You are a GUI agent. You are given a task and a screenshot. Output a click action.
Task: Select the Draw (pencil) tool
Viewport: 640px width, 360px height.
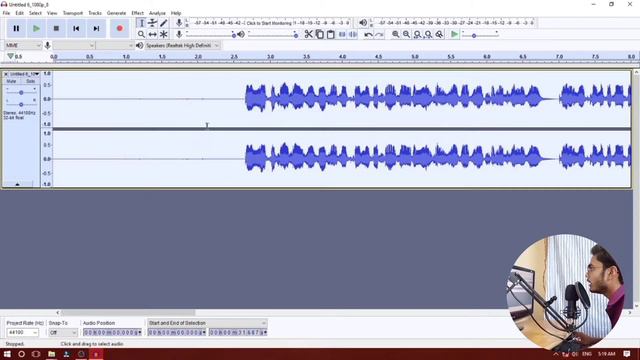pos(163,23)
